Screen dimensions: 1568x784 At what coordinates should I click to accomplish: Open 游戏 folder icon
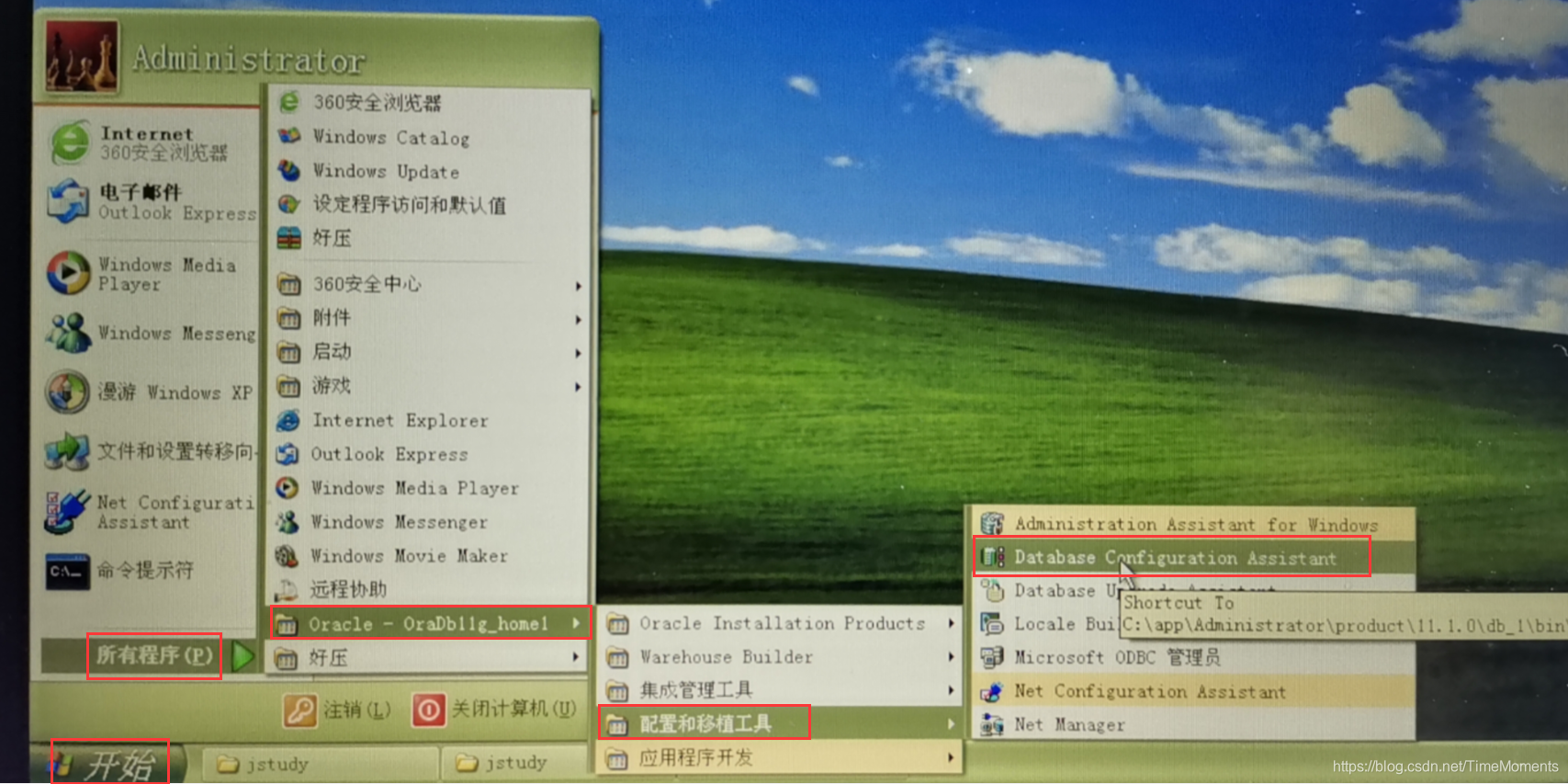pos(289,386)
